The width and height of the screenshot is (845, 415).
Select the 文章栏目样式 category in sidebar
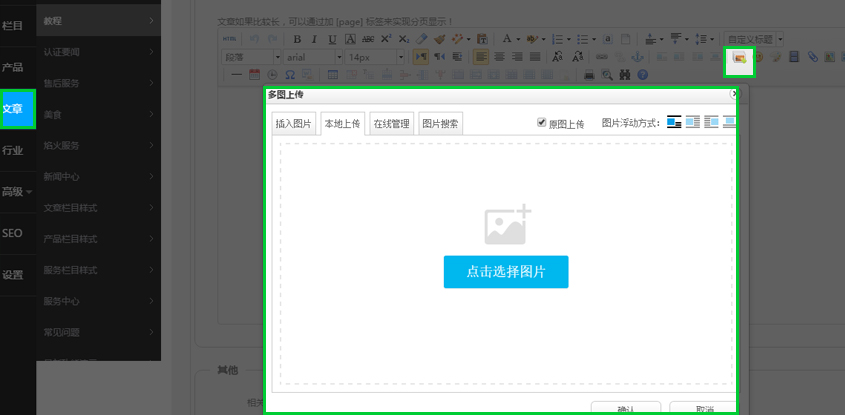pyautogui.click(x=99, y=208)
